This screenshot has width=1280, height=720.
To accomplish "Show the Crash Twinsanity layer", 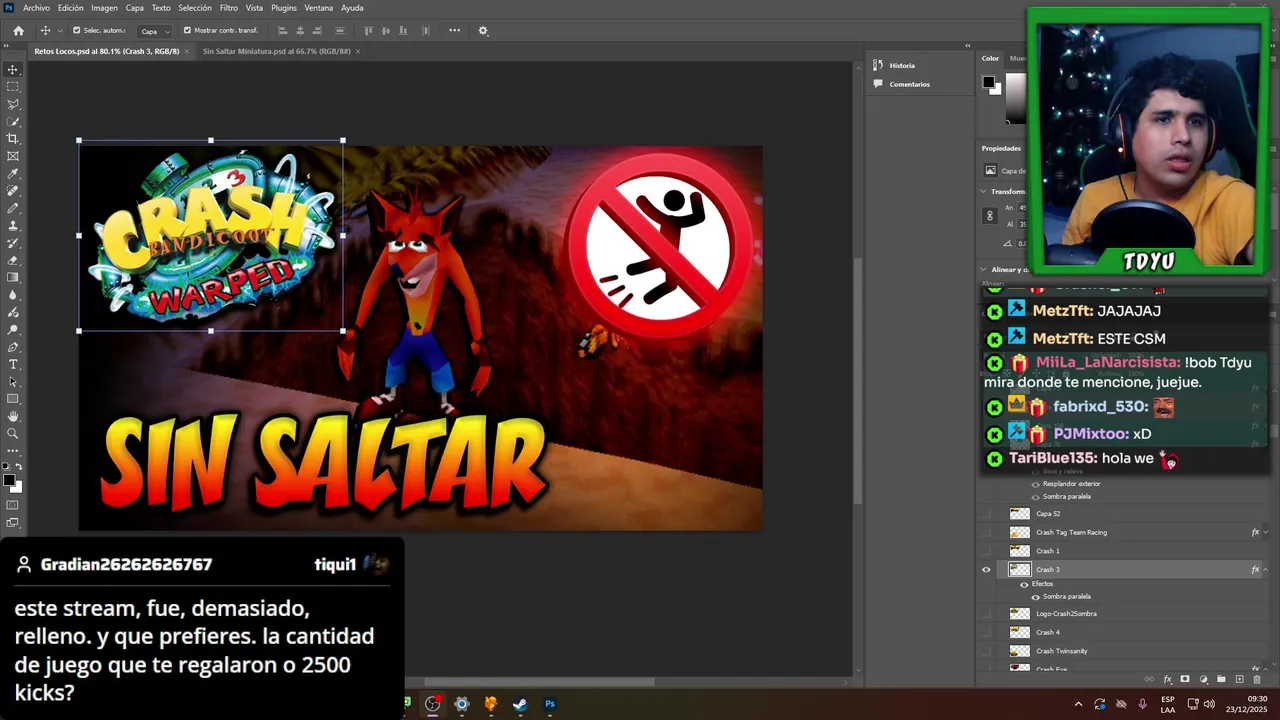I will coord(986,651).
